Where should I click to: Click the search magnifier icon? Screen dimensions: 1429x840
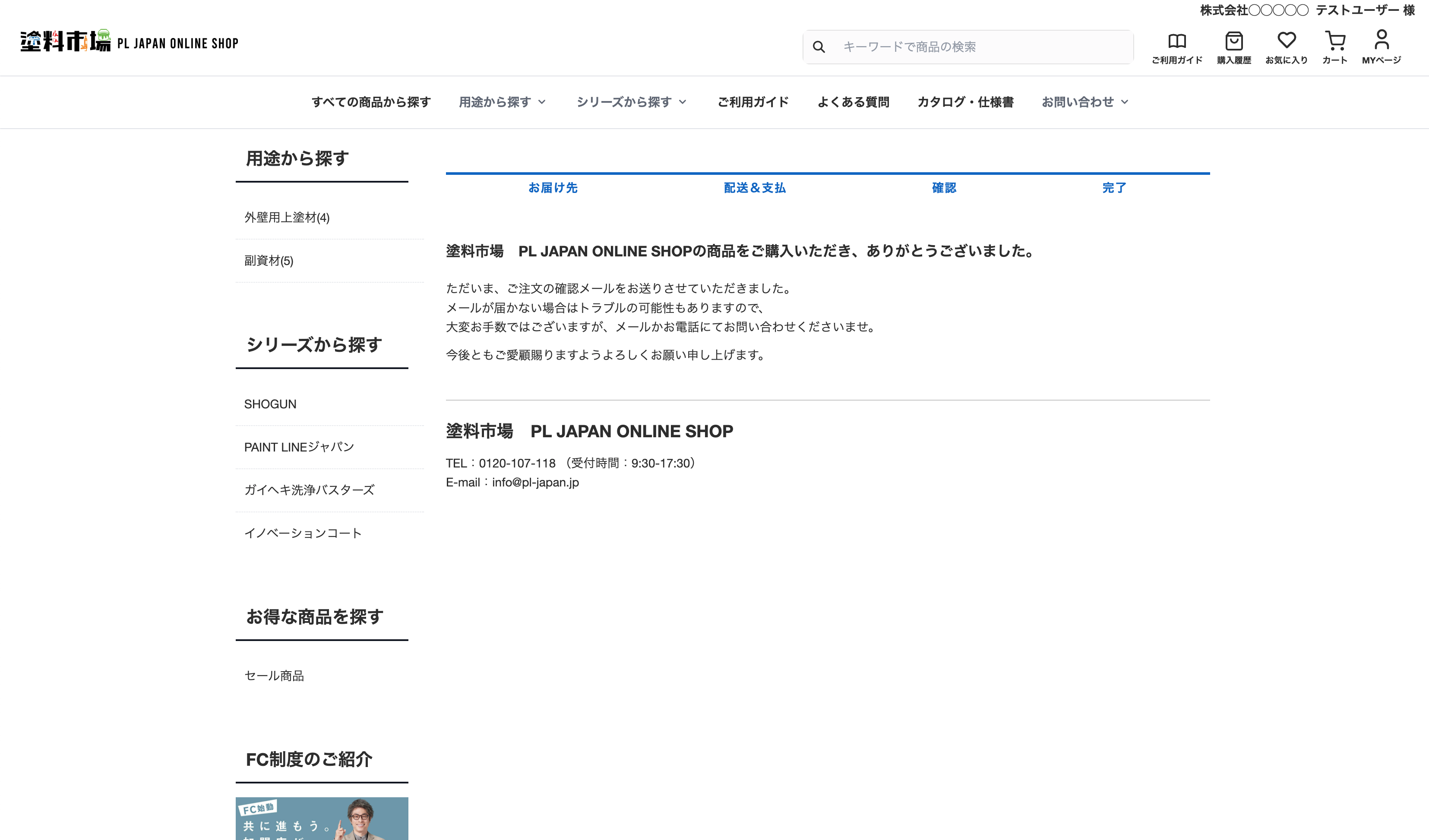pos(818,47)
